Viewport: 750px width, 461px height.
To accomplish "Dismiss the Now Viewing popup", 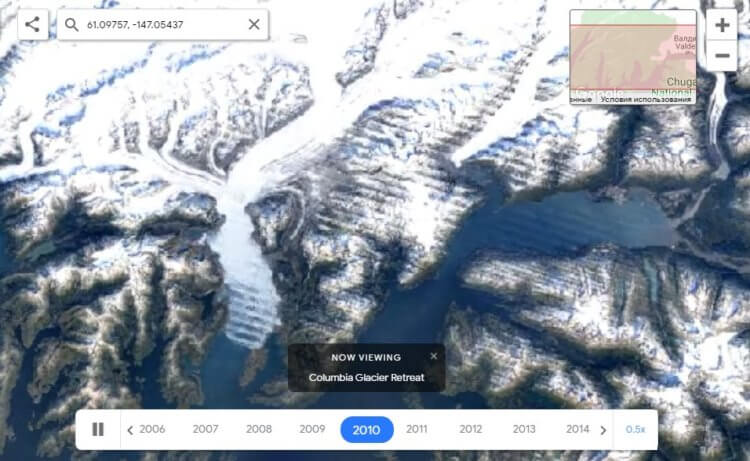I will [x=433, y=356].
